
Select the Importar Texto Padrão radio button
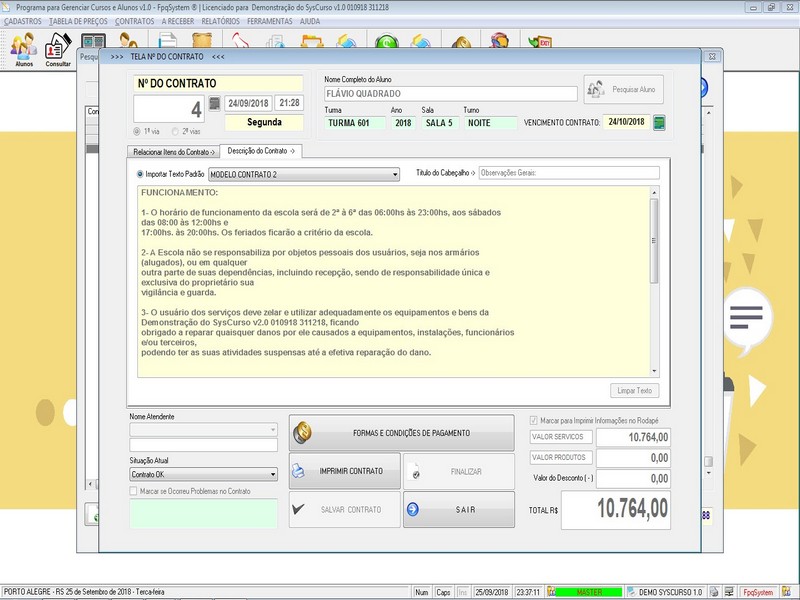click(140, 174)
